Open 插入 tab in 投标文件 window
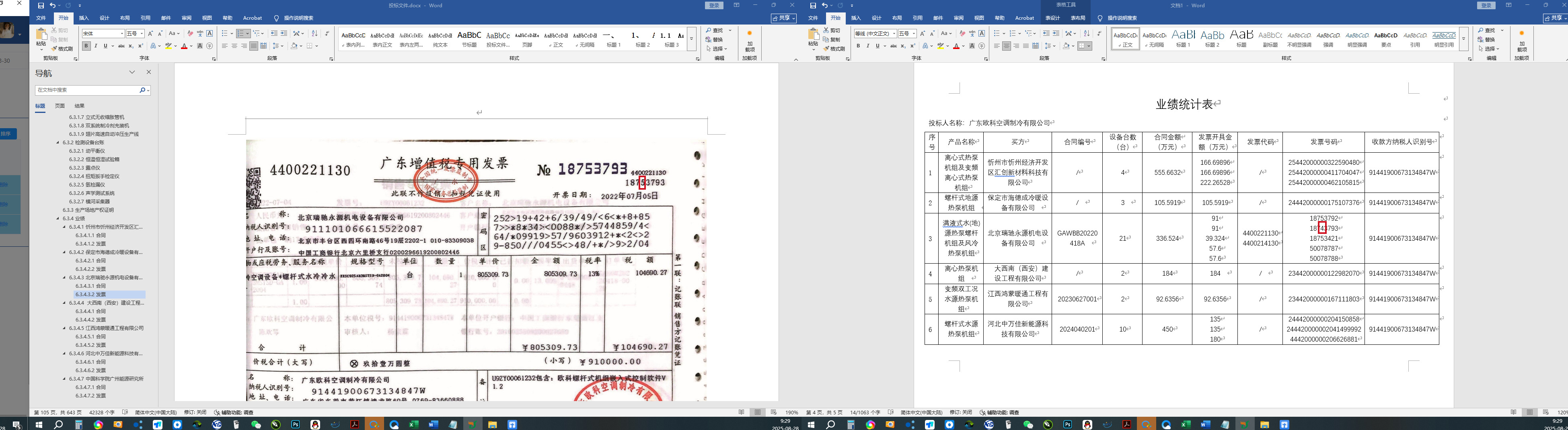Viewport: 1568px width, 430px height. coord(84,18)
